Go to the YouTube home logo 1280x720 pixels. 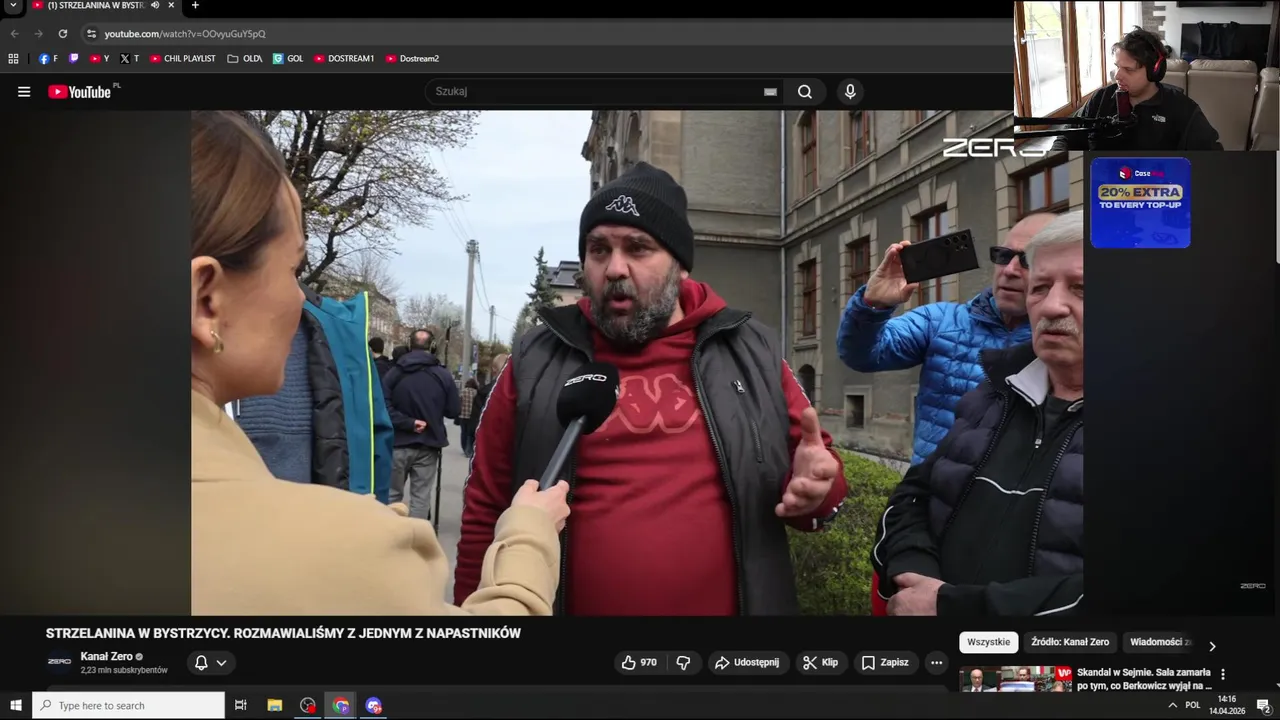click(79, 92)
